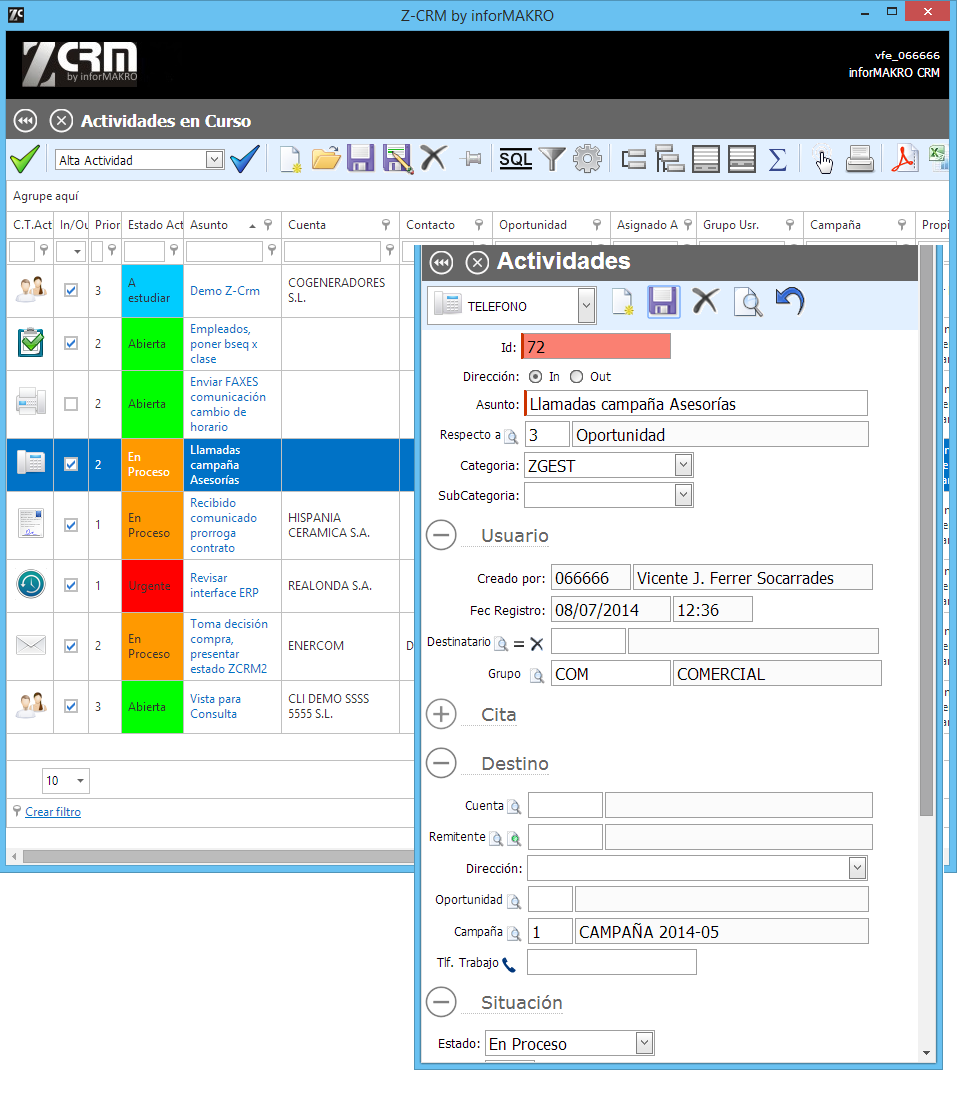Check the box in Enviar FAXES row

[71, 403]
